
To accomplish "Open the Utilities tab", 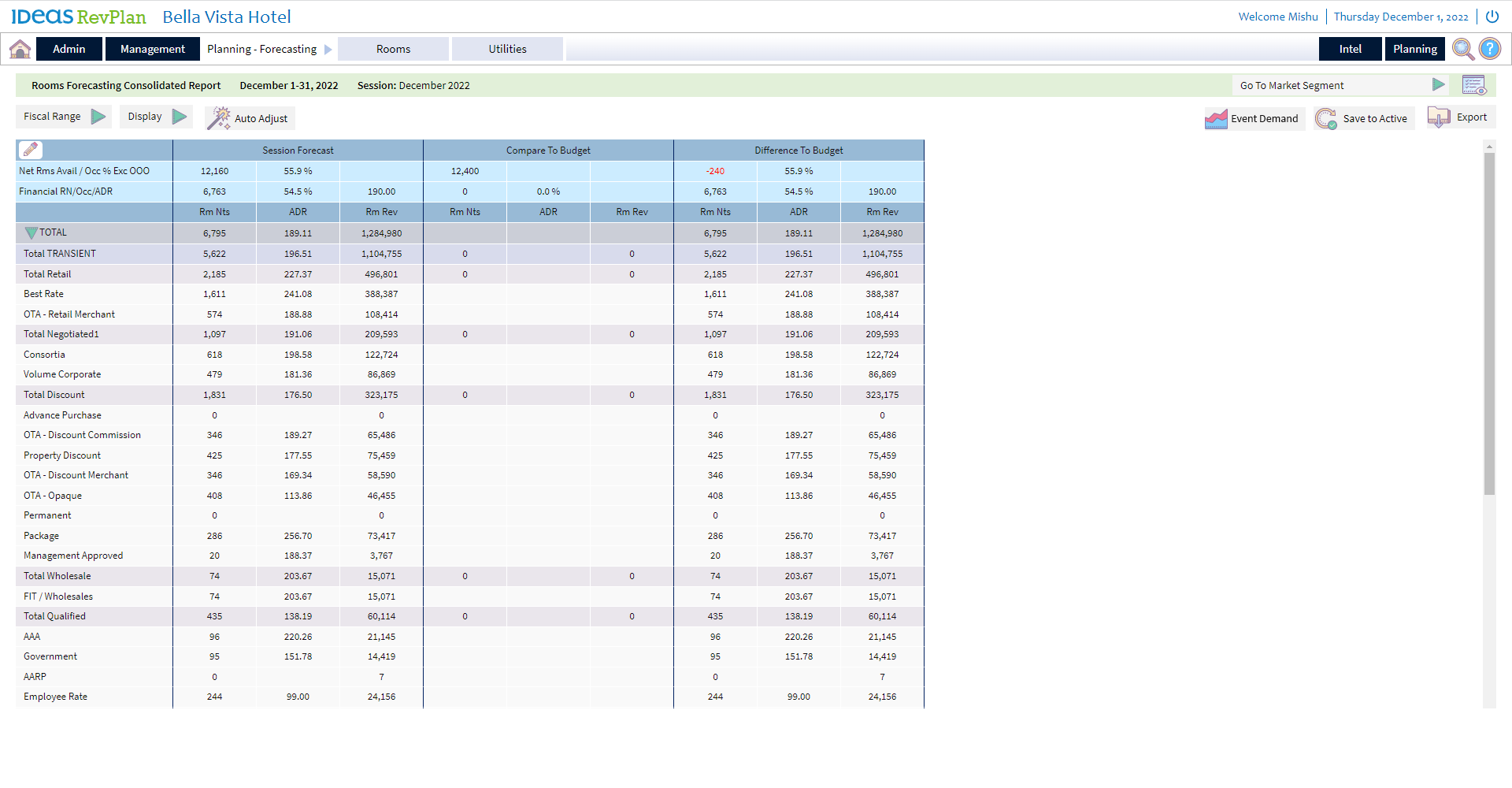I will [x=507, y=49].
